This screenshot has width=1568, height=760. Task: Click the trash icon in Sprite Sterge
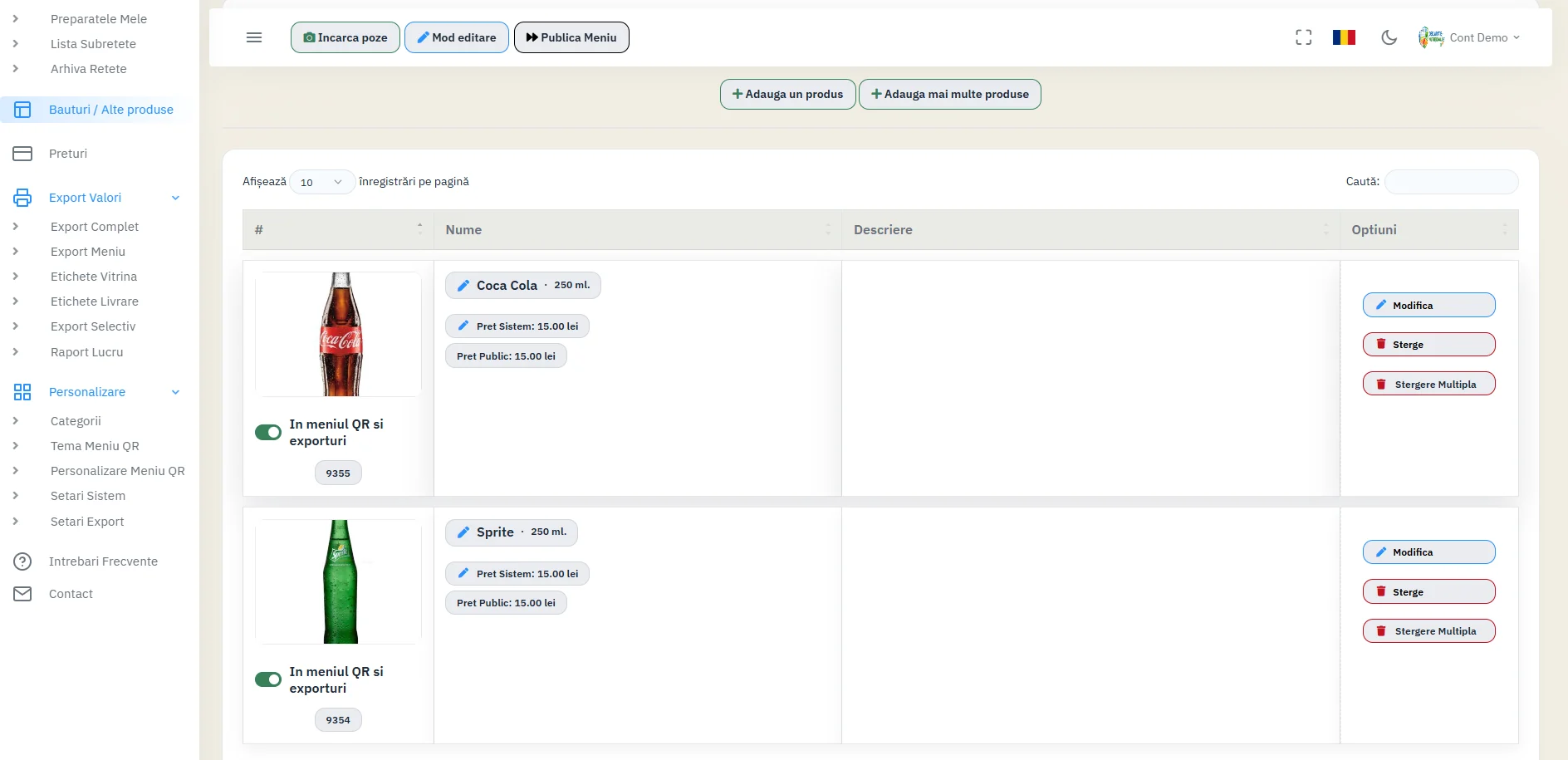pyautogui.click(x=1381, y=591)
